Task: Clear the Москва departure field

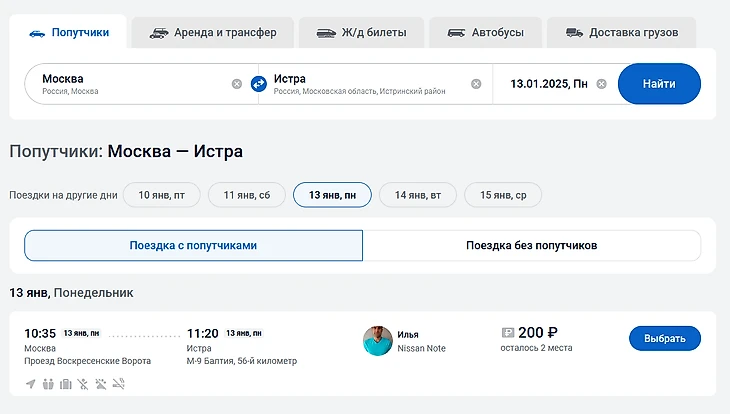Action: tap(237, 84)
